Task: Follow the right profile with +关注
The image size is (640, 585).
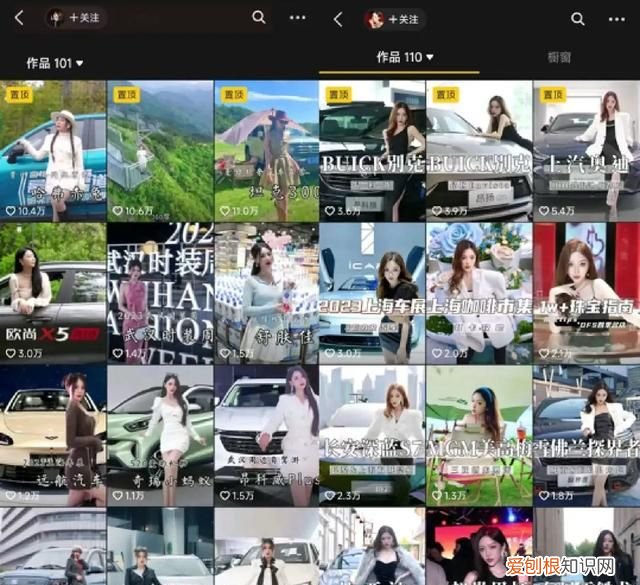Action: pyautogui.click(x=403, y=19)
